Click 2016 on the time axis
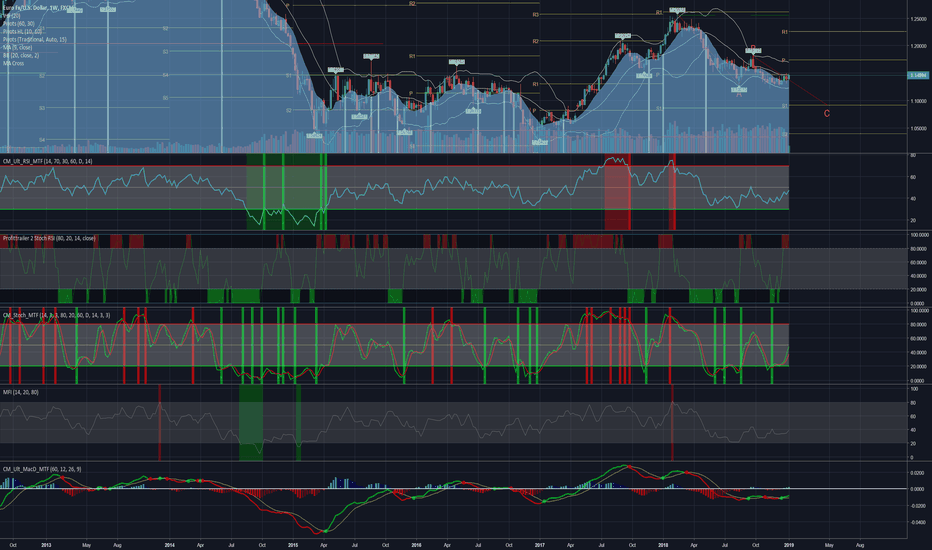This screenshot has width=932, height=550. click(416, 545)
